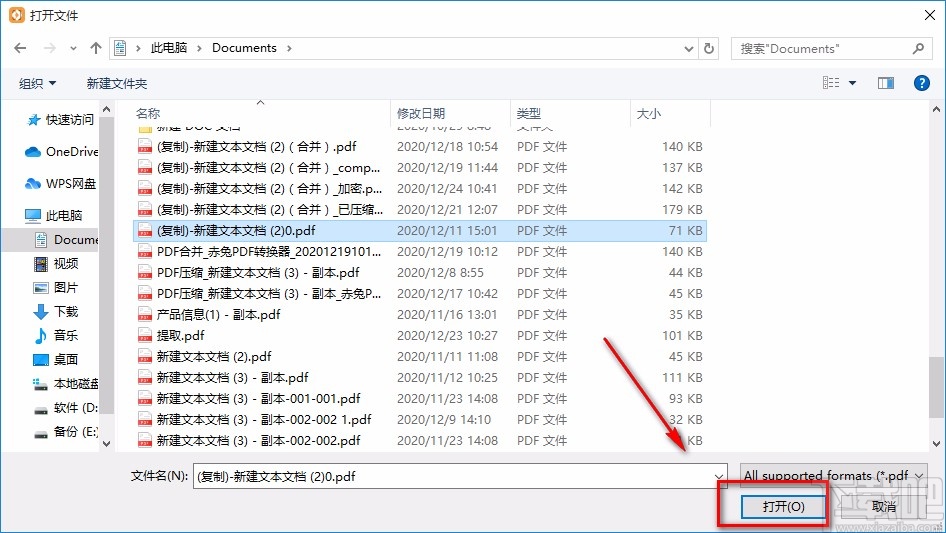Create a folder with 新建文件夹
The width and height of the screenshot is (946, 533).
click(x=116, y=83)
